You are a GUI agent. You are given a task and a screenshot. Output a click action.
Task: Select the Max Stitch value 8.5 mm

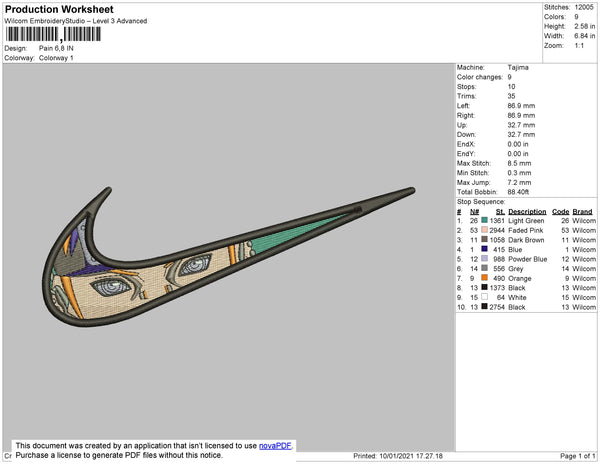click(x=519, y=163)
